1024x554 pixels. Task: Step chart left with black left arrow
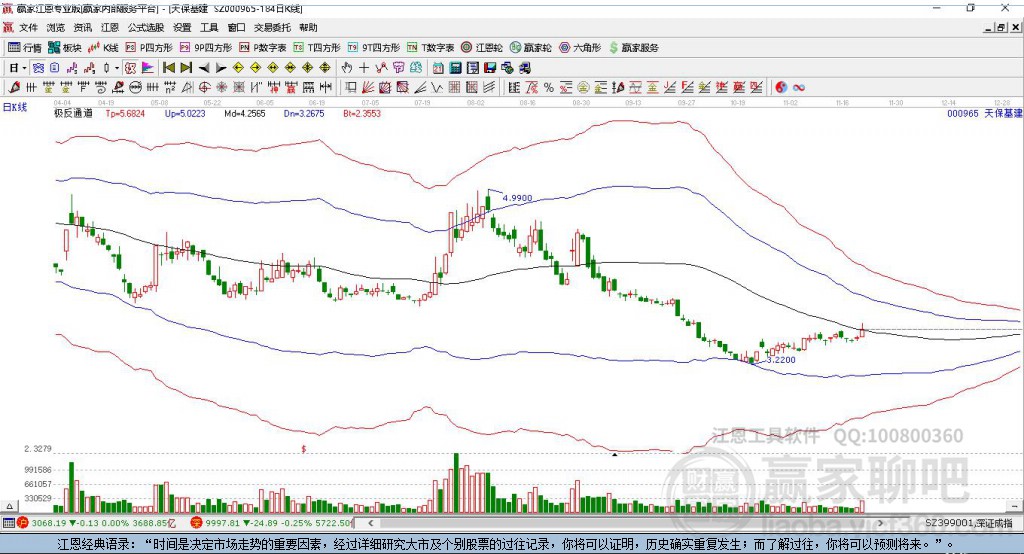(204, 68)
